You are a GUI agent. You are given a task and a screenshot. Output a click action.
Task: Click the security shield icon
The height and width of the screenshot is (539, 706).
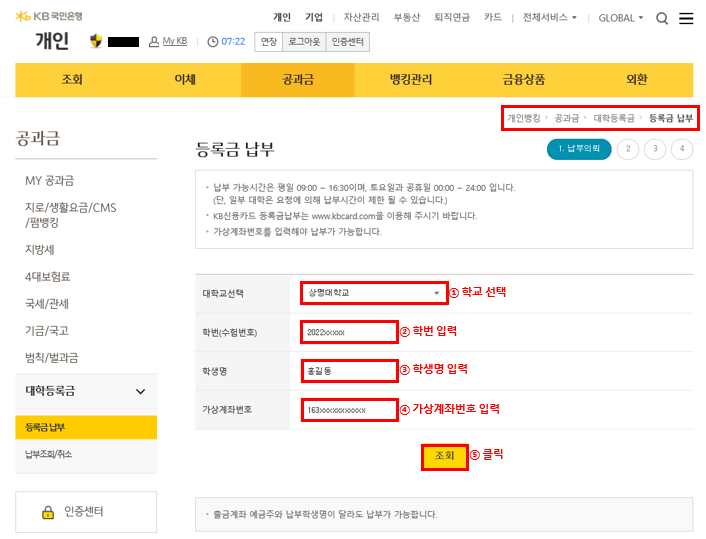[96, 41]
